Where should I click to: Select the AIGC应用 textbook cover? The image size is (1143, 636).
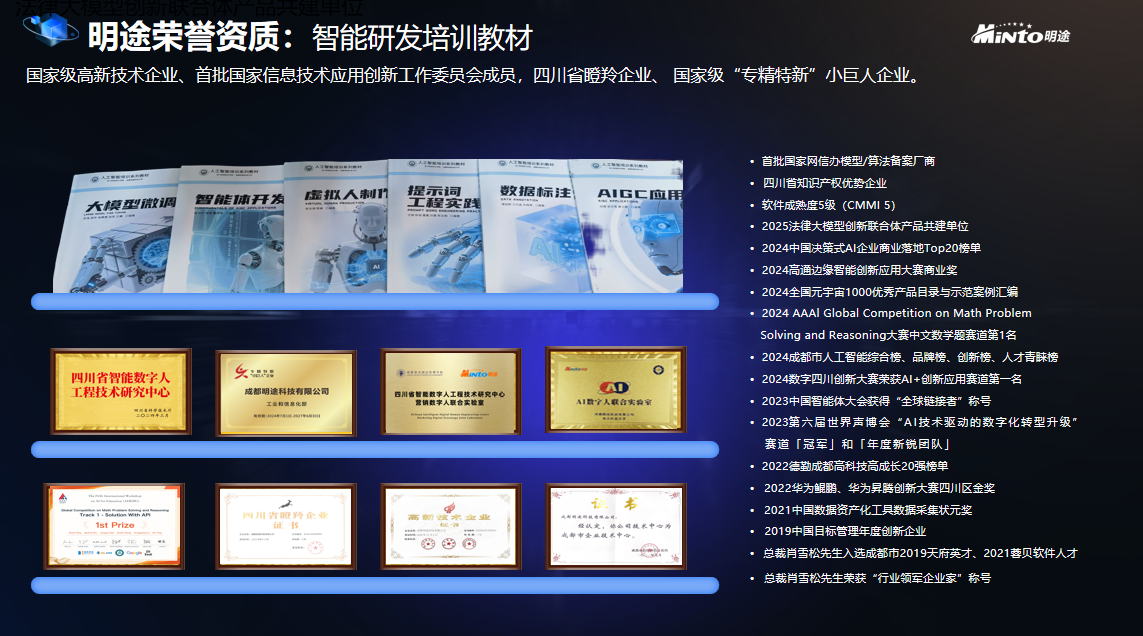(628, 226)
